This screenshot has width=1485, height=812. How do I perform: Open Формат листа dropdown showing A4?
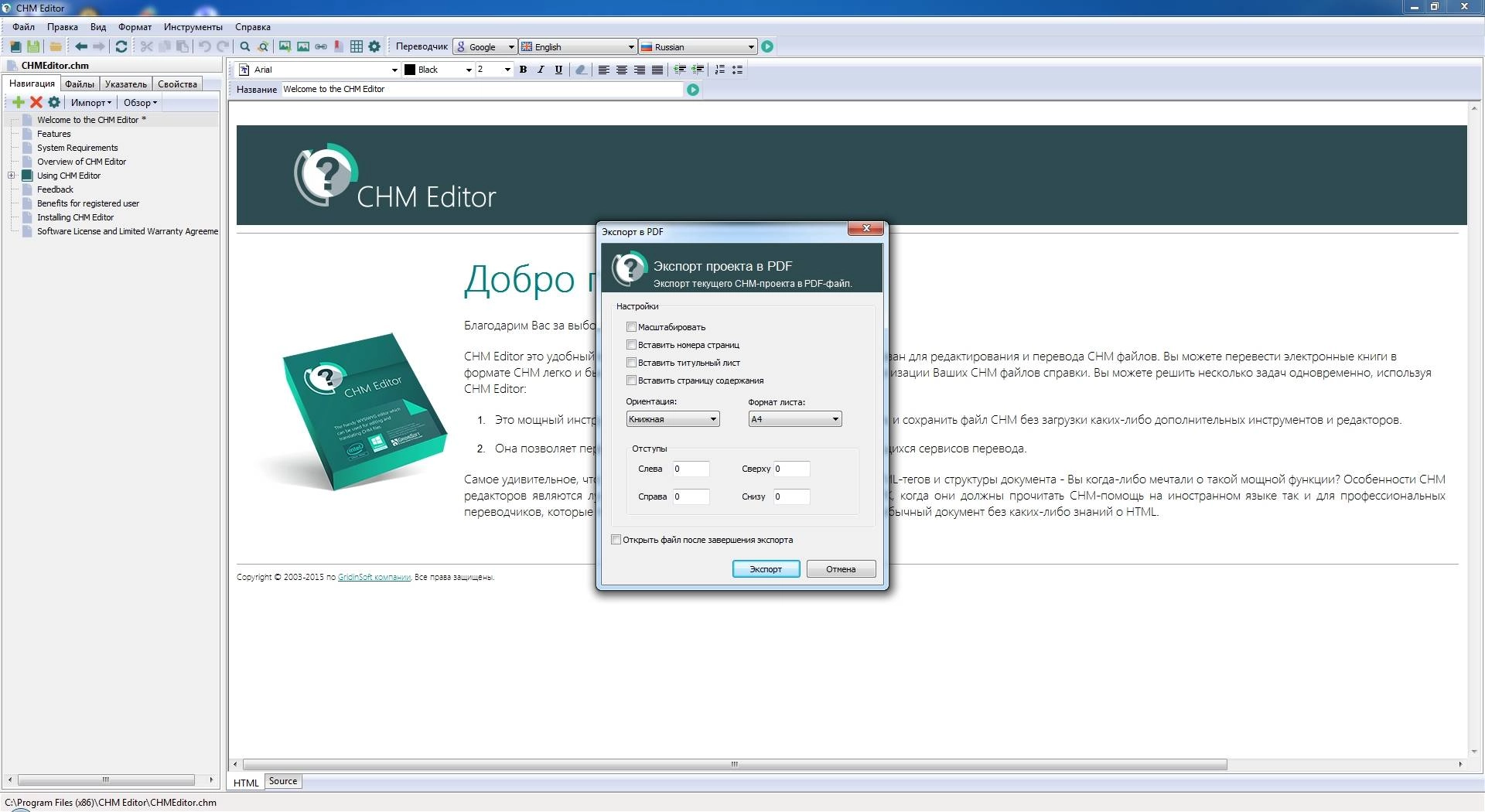(795, 419)
